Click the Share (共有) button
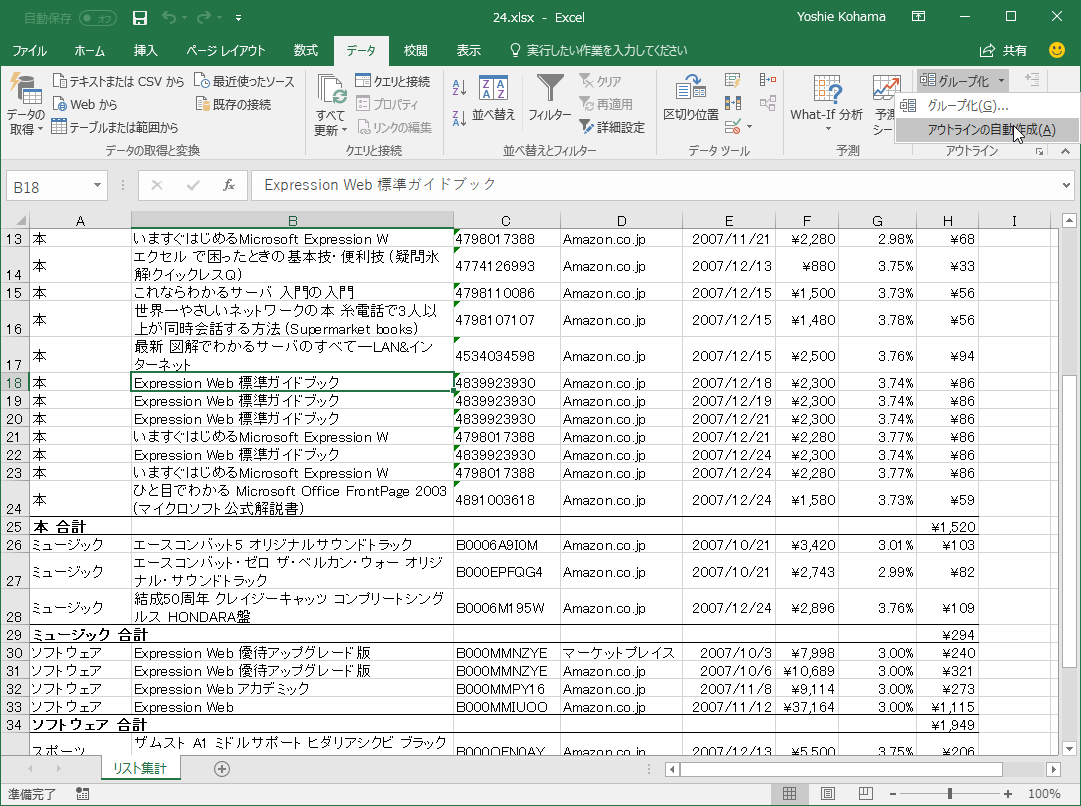The width and height of the screenshot is (1081, 806). pyautogui.click(x=1003, y=50)
